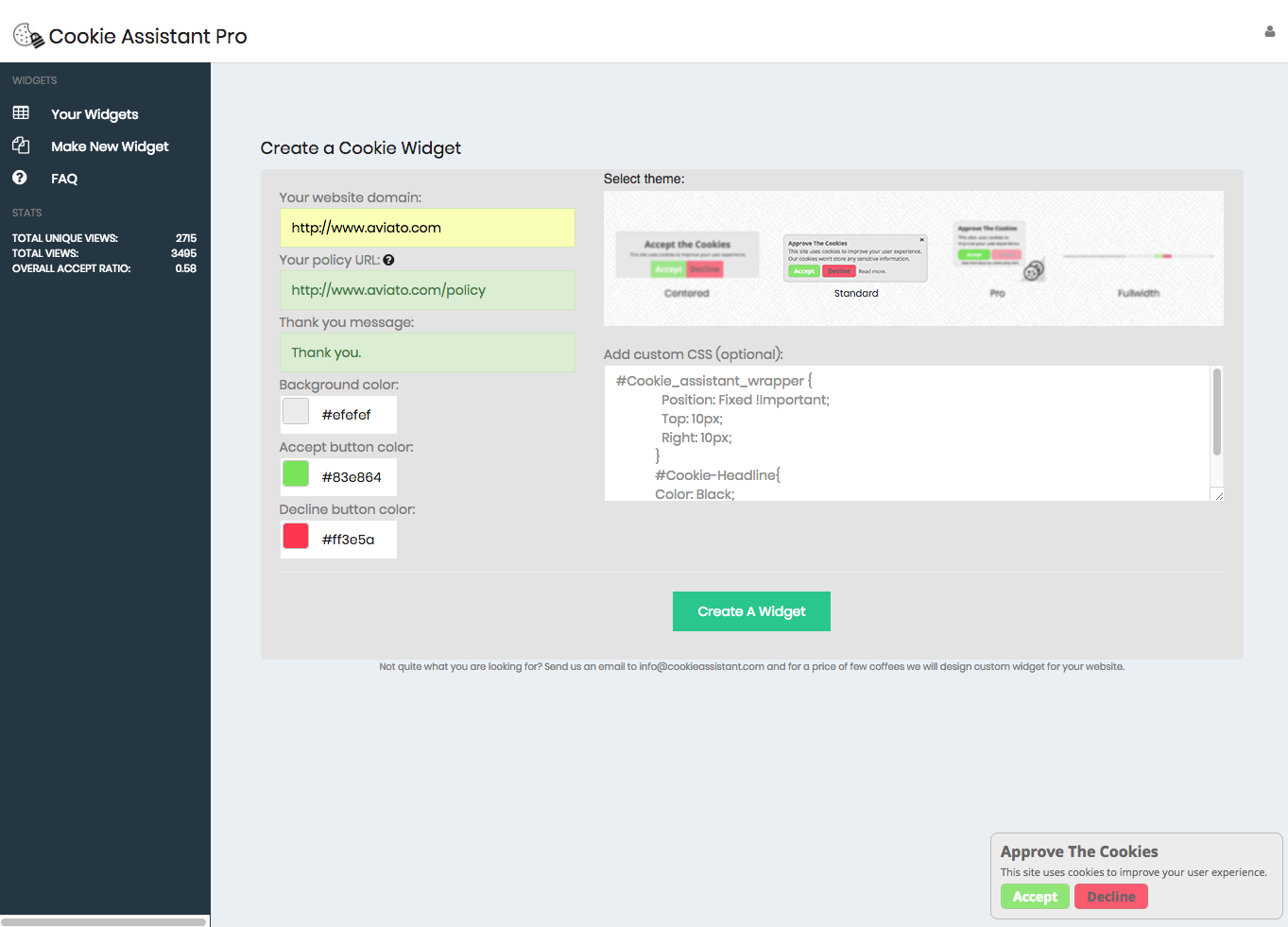Click the cookie icon in Pro theme
1288x927 pixels.
[1034, 270]
